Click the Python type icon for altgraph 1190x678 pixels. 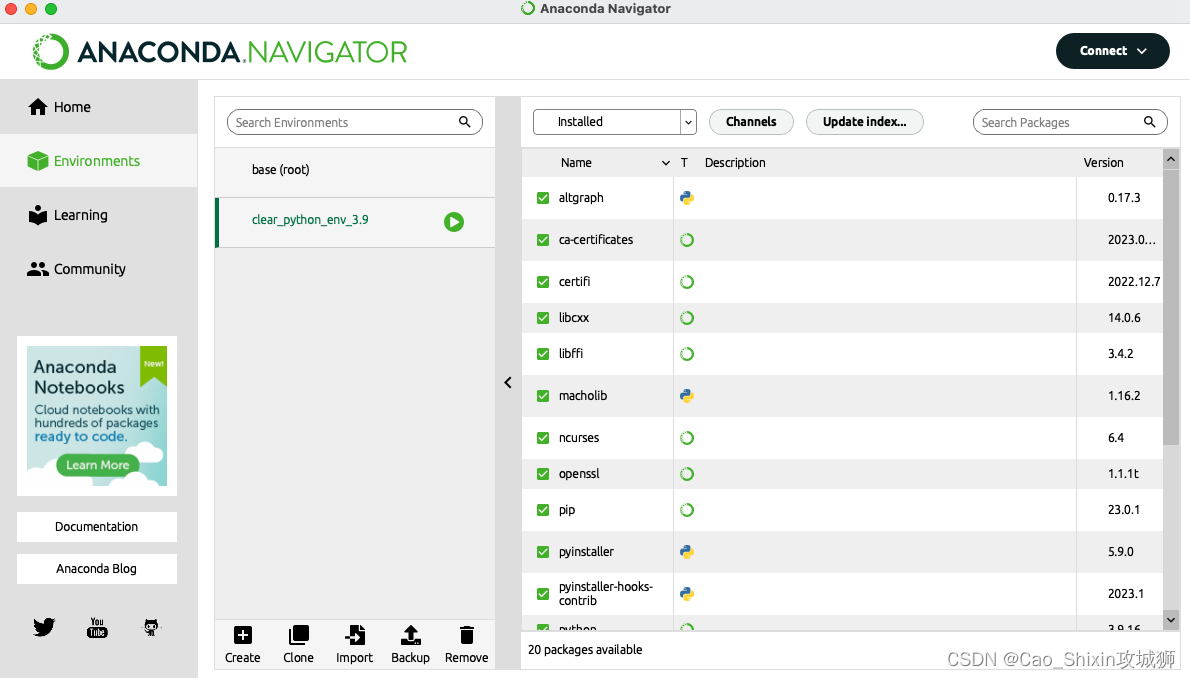pos(687,198)
